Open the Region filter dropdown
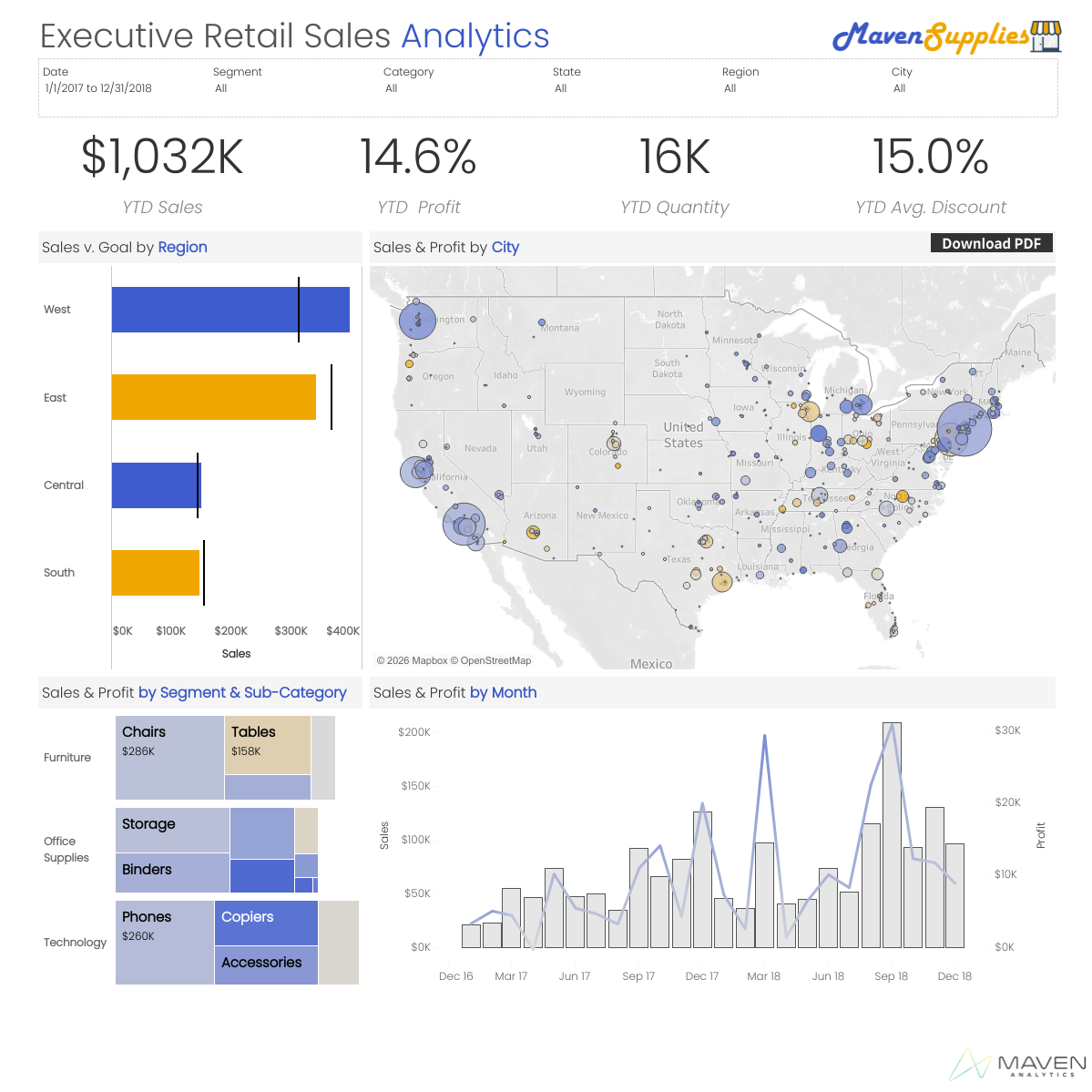 coord(730,88)
